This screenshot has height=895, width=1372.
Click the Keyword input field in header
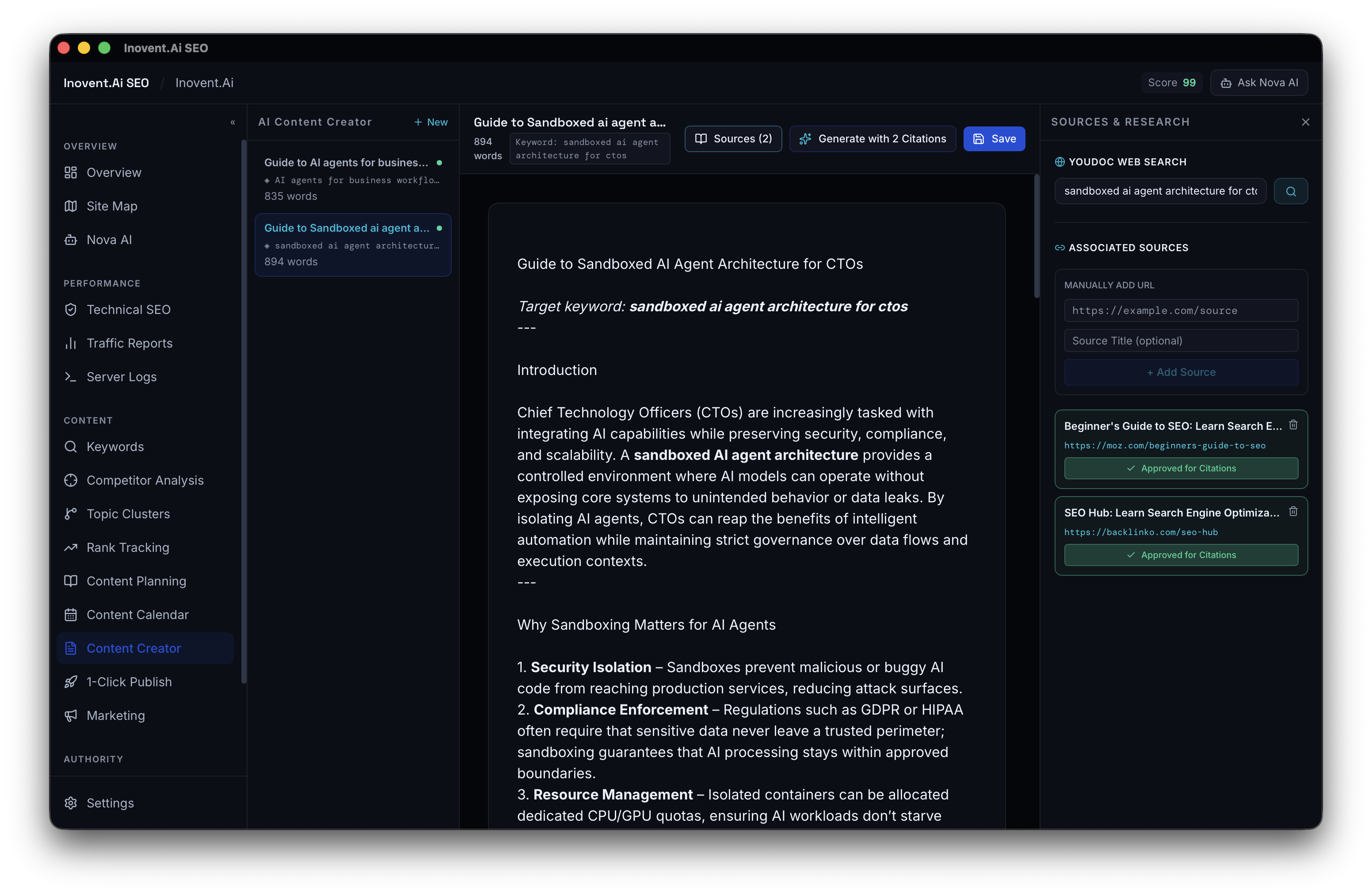click(589, 149)
